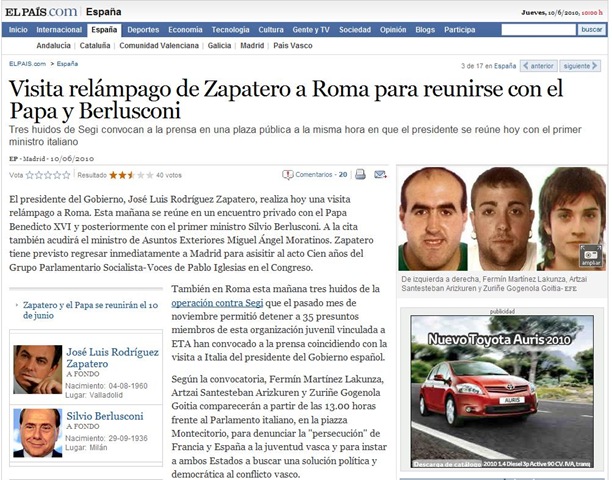Enlarge photo with the ampliar camera icon
The image size is (612, 480).
coord(591,256)
